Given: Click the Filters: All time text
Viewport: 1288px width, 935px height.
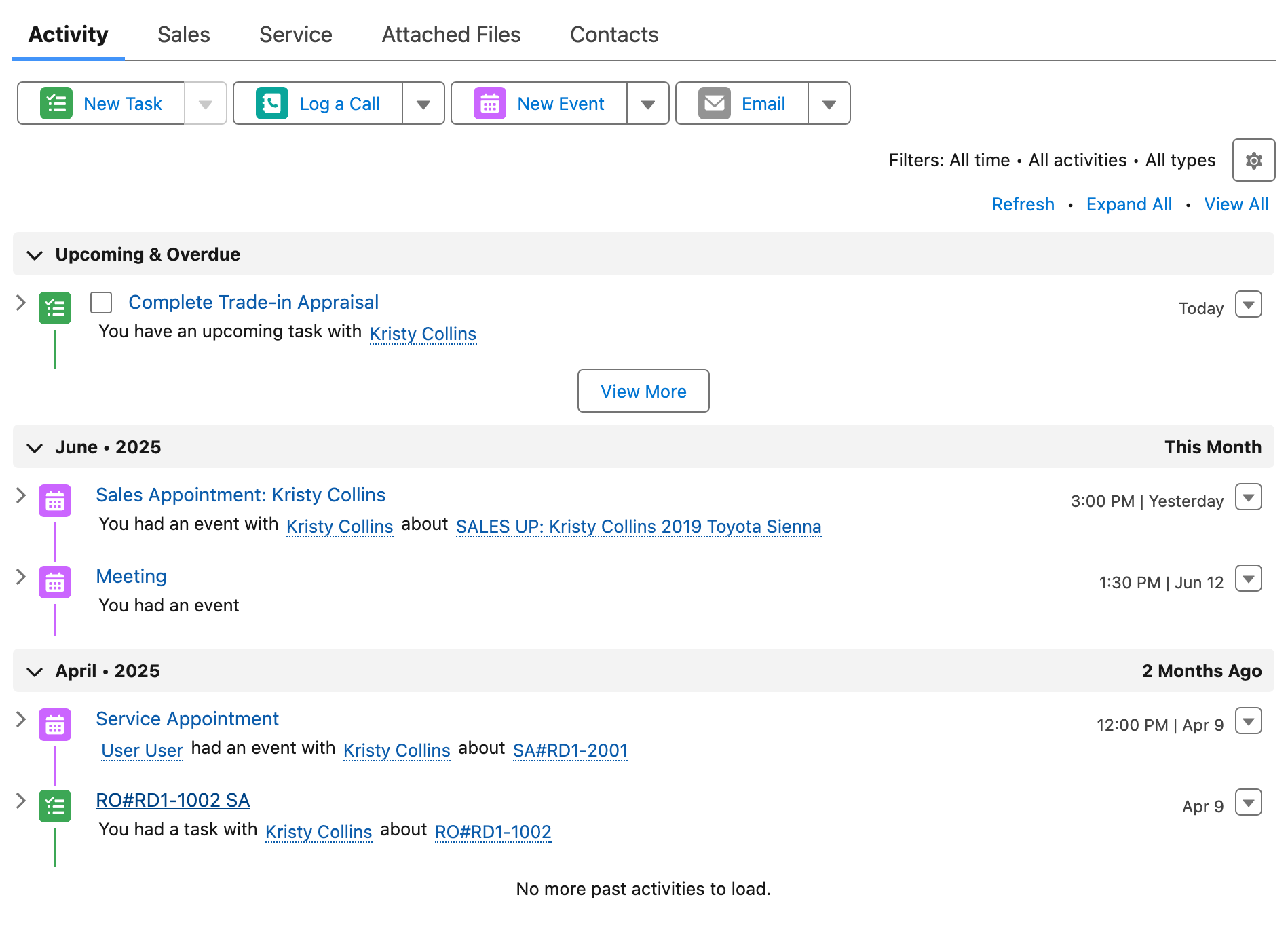Looking at the screenshot, I should pos(949,160).
